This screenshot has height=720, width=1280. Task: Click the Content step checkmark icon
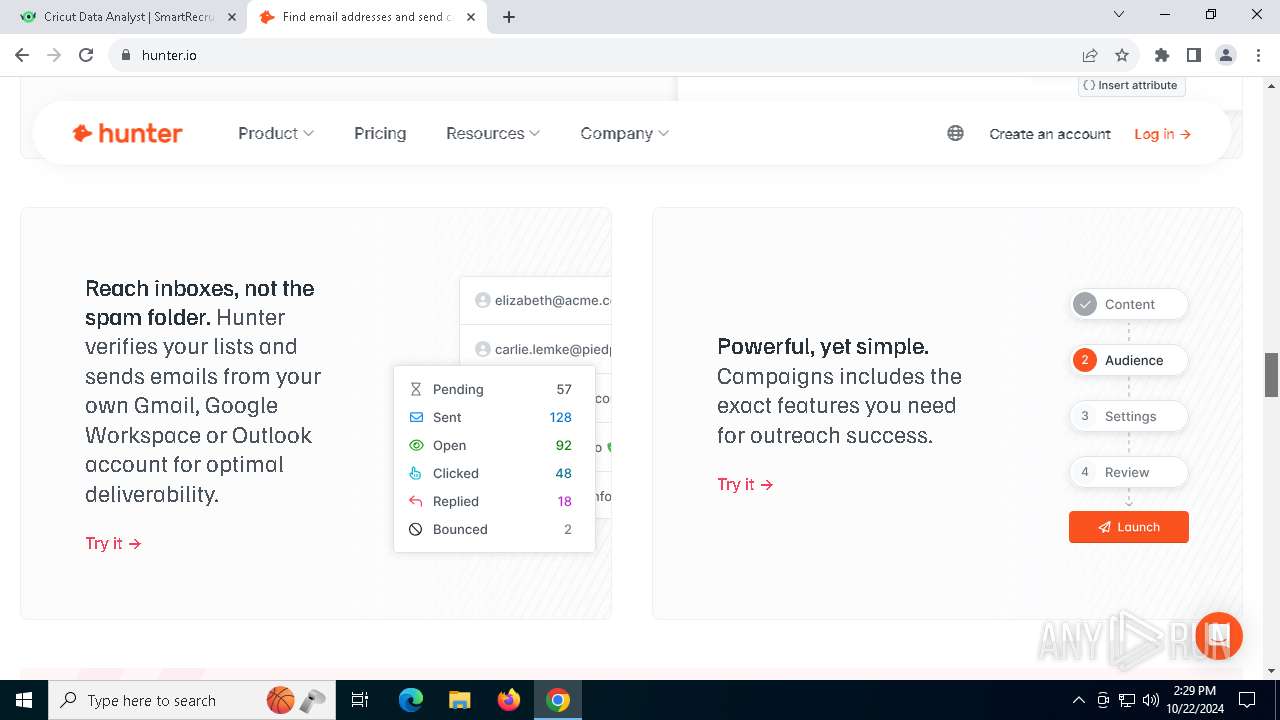pos(1085,304)
